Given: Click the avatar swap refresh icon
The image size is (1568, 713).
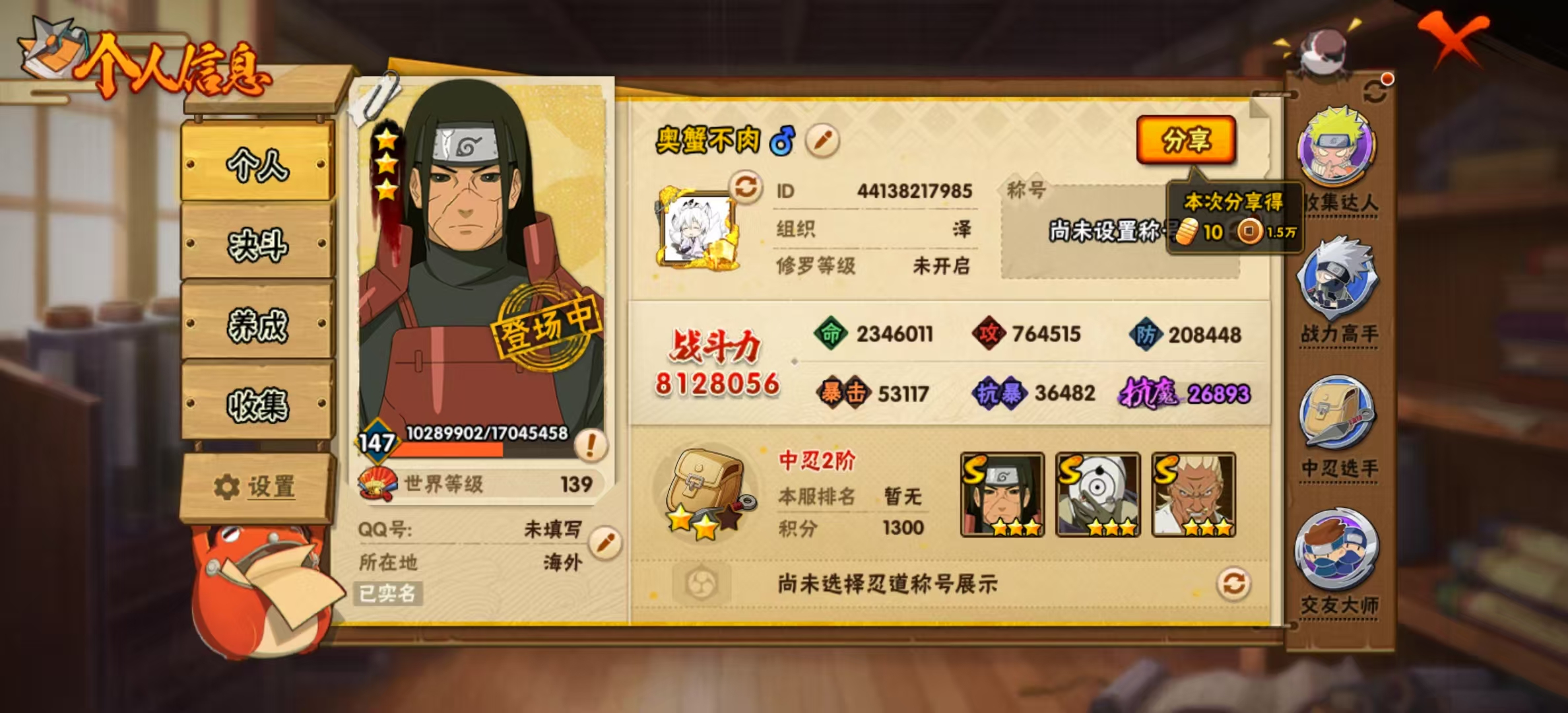Looking at the screenshot, I should click(x=746, y=187).
